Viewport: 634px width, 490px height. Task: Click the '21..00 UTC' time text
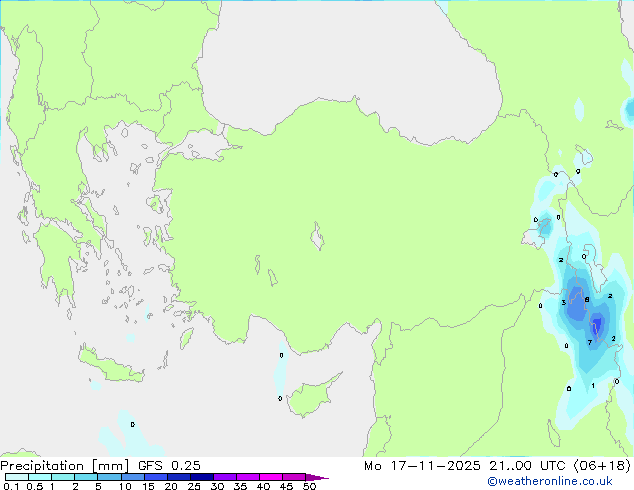point(527,466)
